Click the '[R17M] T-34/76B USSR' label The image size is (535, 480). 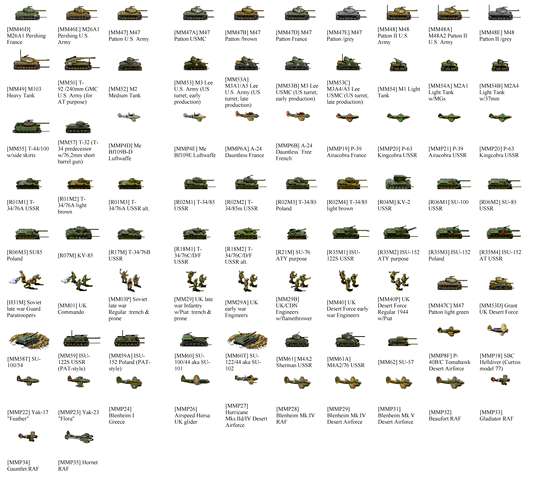129,255
